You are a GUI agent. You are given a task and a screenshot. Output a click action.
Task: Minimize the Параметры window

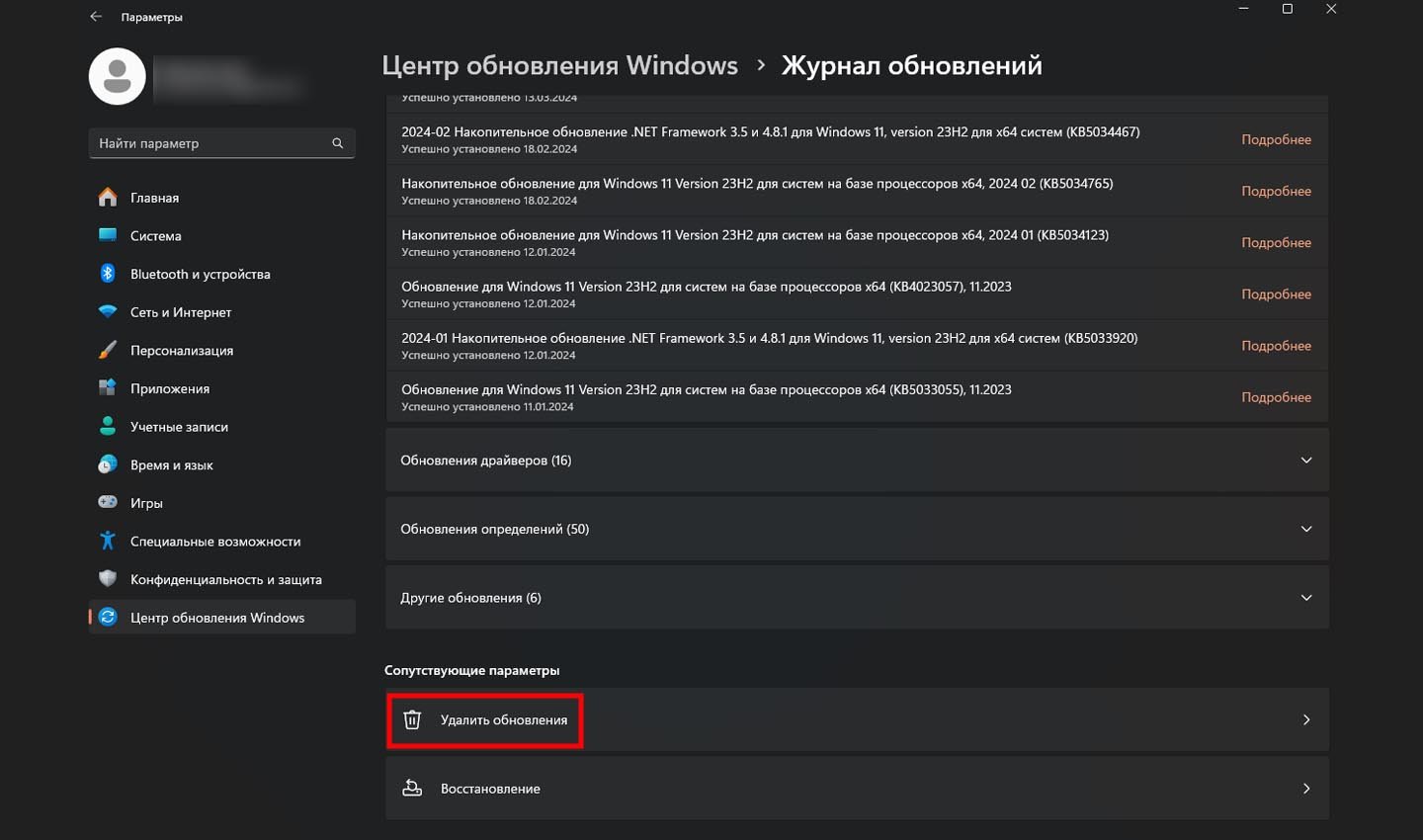point(1243,9)
